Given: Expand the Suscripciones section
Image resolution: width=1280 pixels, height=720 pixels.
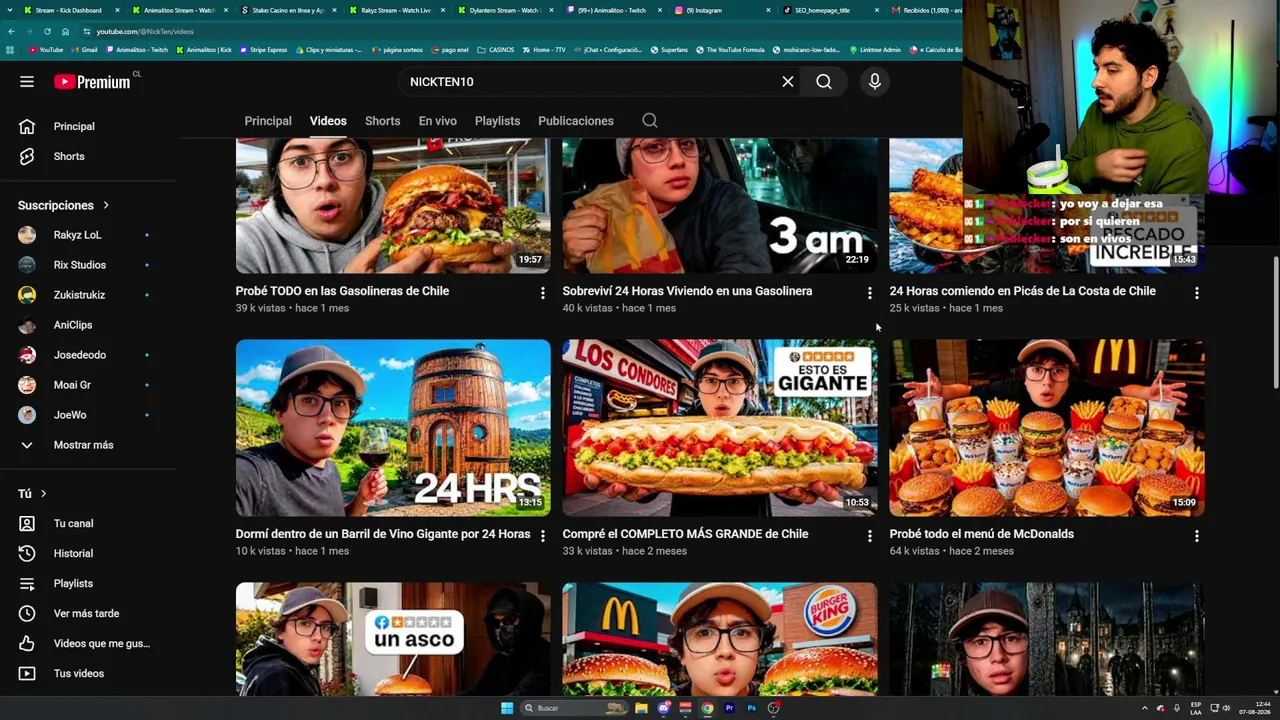Looking at the screenshot, I should (x=64, y=205).
